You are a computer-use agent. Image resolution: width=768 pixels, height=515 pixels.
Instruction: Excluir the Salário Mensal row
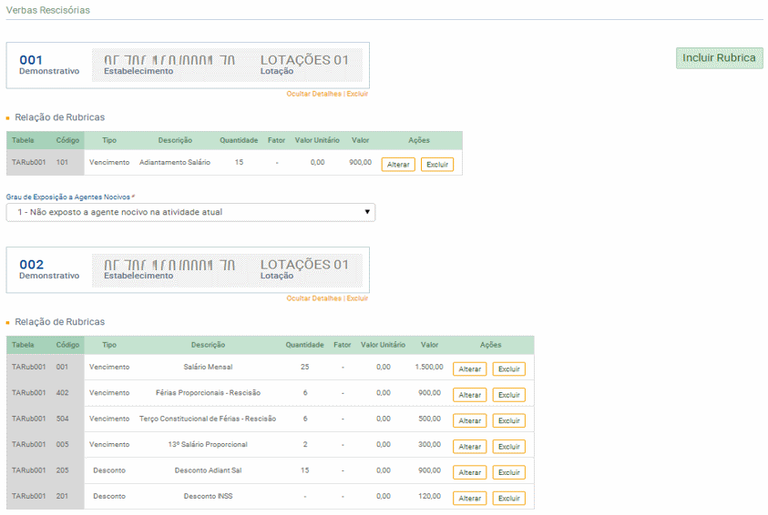point(509,369)
